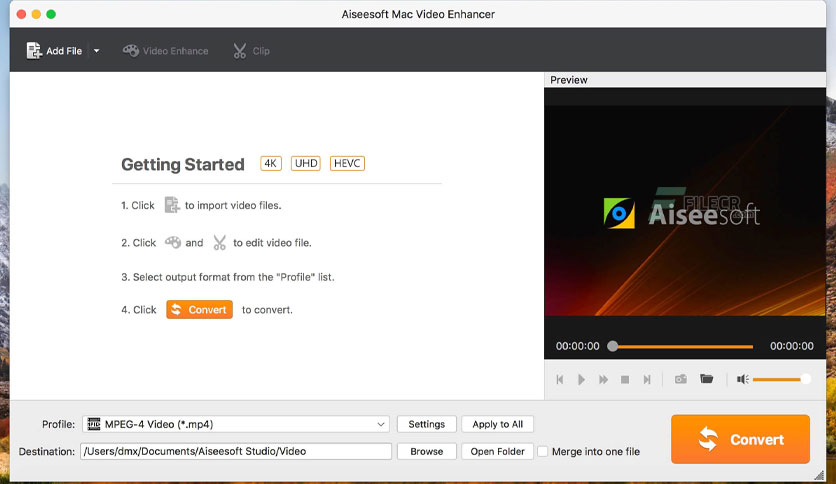Screen dimensions: 836x484
Task: Click the 4K badge
Action: pos(271,163)
